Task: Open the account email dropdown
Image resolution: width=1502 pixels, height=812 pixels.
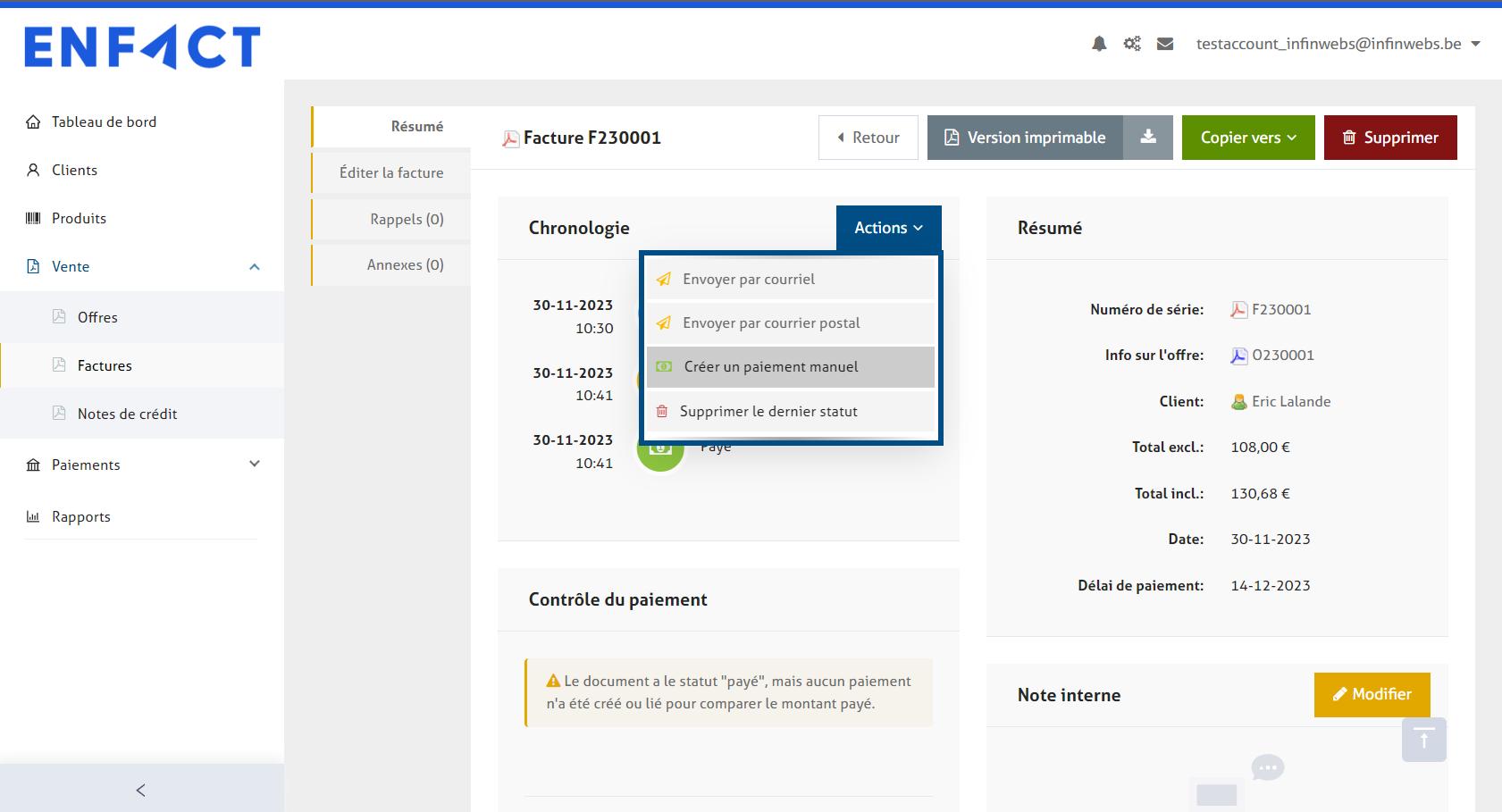Action: 1338,44
